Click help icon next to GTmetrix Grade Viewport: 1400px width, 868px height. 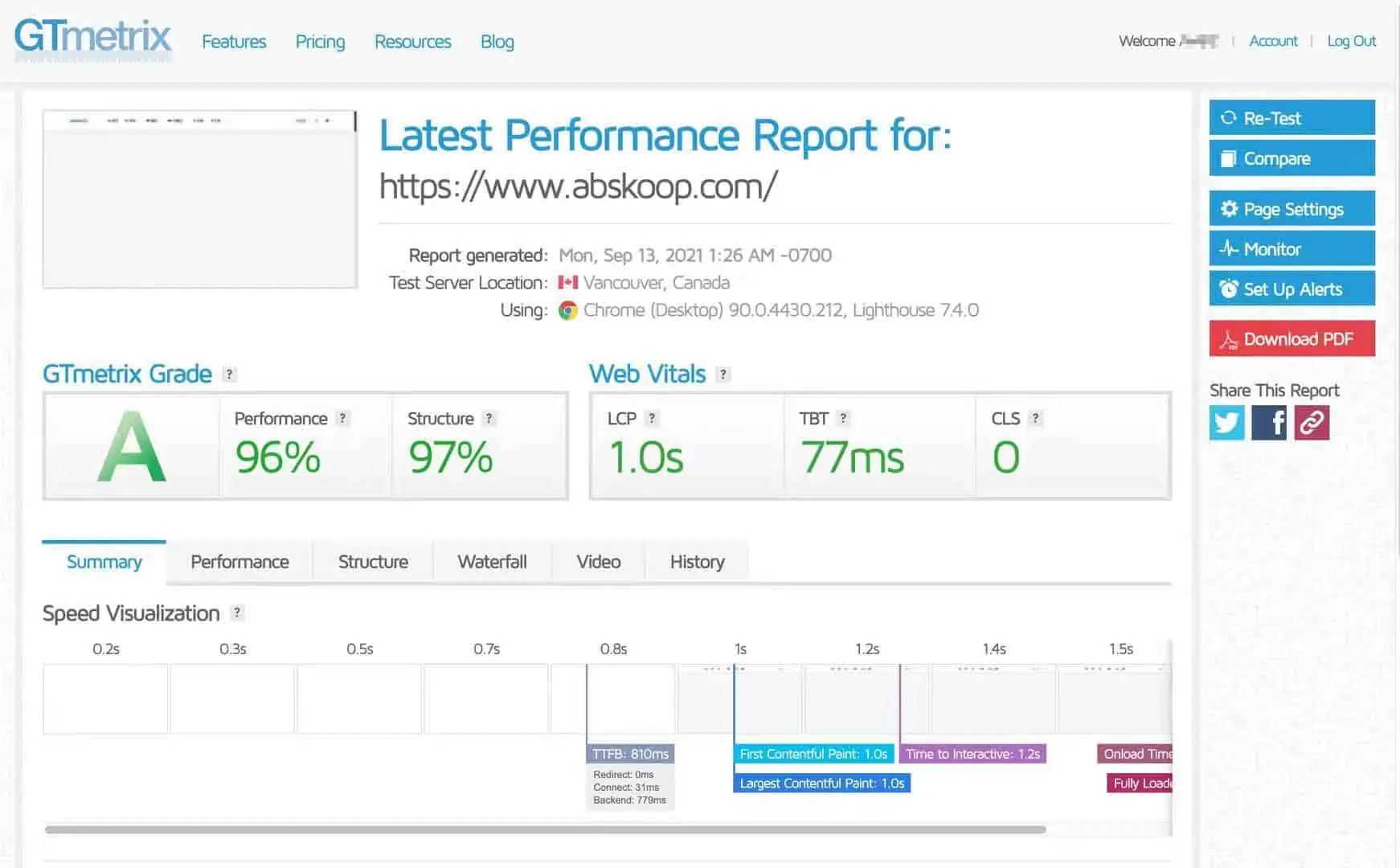point(229,375)
